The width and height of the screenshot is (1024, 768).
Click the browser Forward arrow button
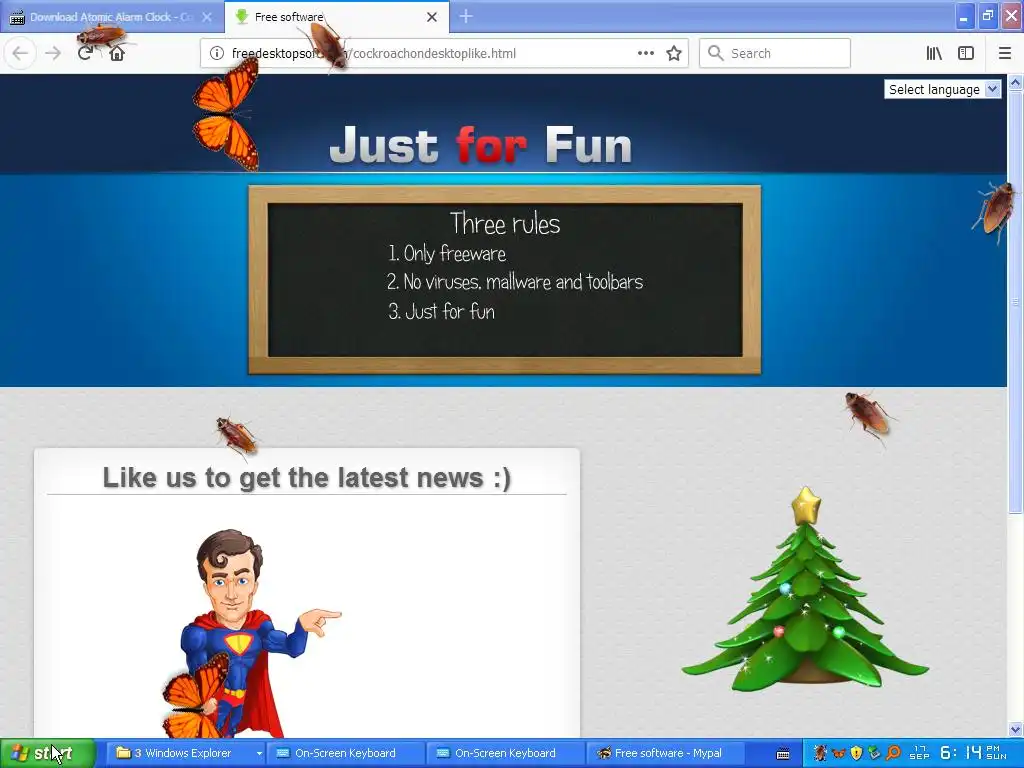[x=53, y=53]
